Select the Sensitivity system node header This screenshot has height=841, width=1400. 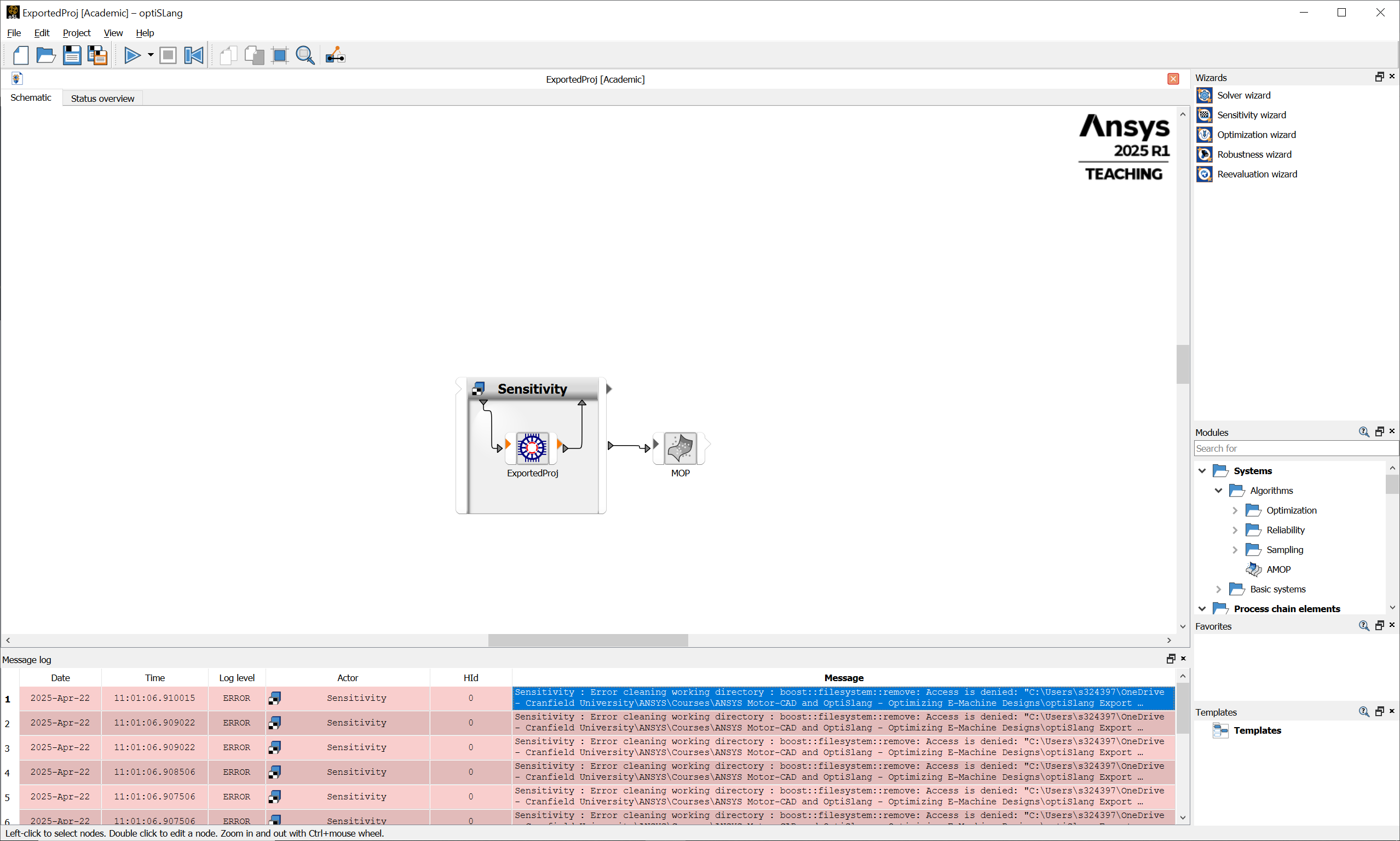pos(532,389)
